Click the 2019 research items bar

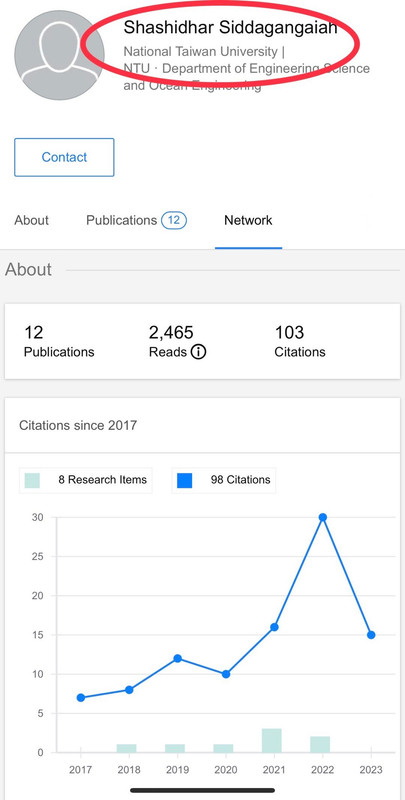[175, 748]
